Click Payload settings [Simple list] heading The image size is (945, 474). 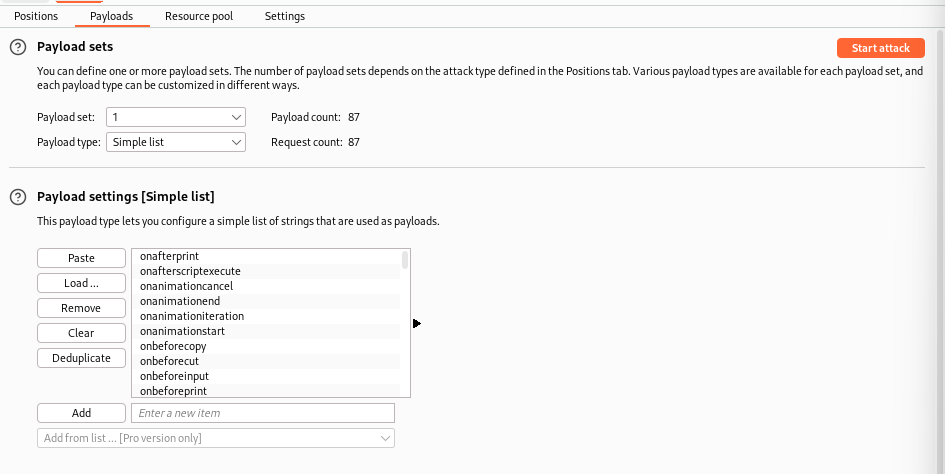(x=125, y=197)
